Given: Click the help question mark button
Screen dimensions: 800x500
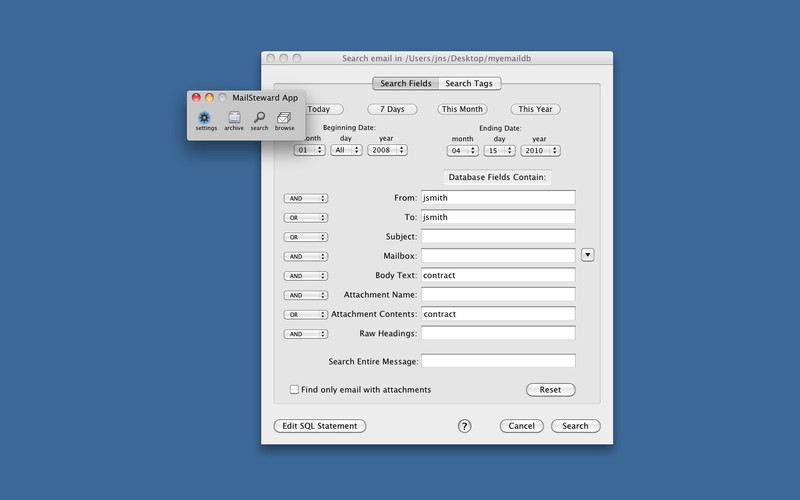Looking at the screenshot, I should point(464,426).
